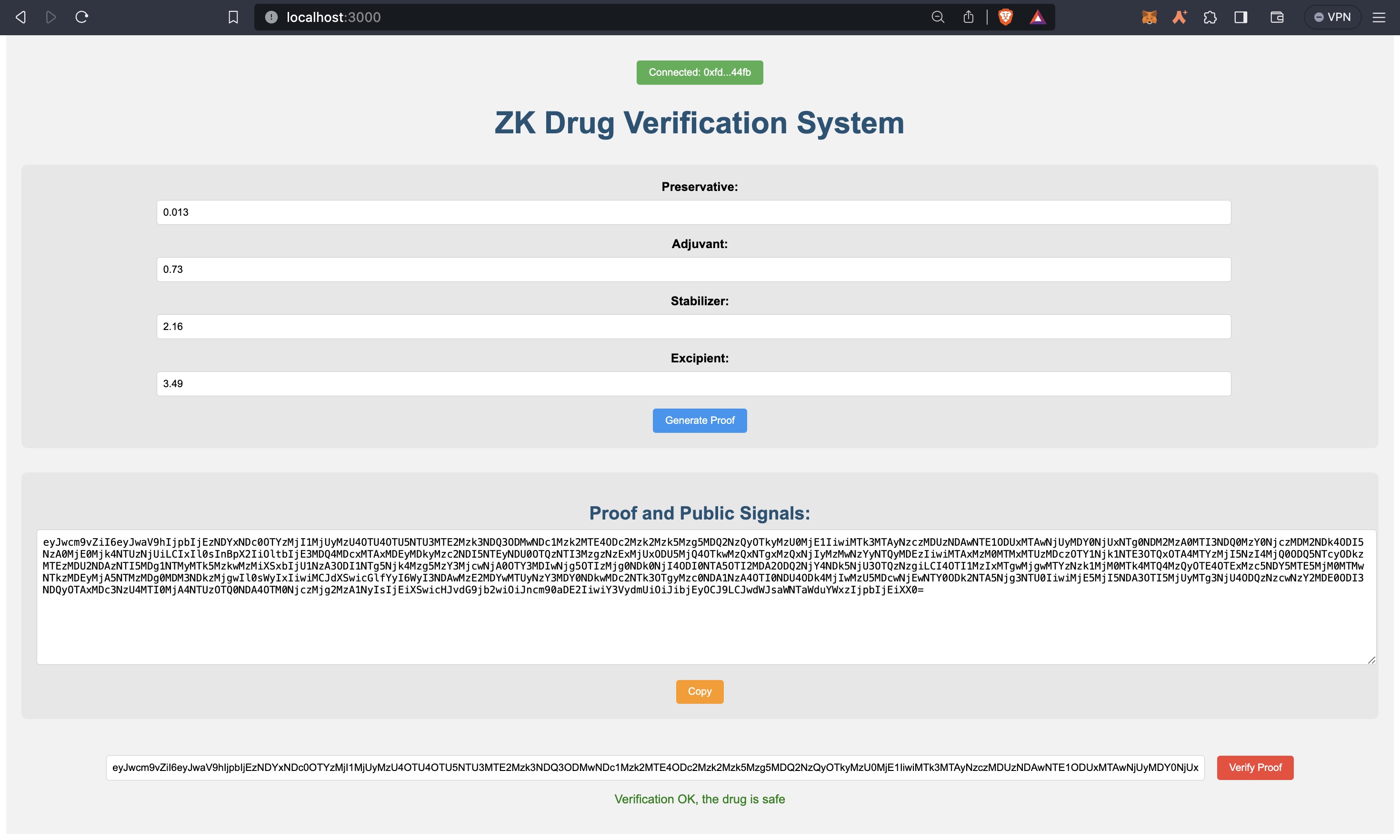Toggle the page reload button
The height and width of the screenshot is (840, 1400).
pyautogui.click(x=82, y=17)
